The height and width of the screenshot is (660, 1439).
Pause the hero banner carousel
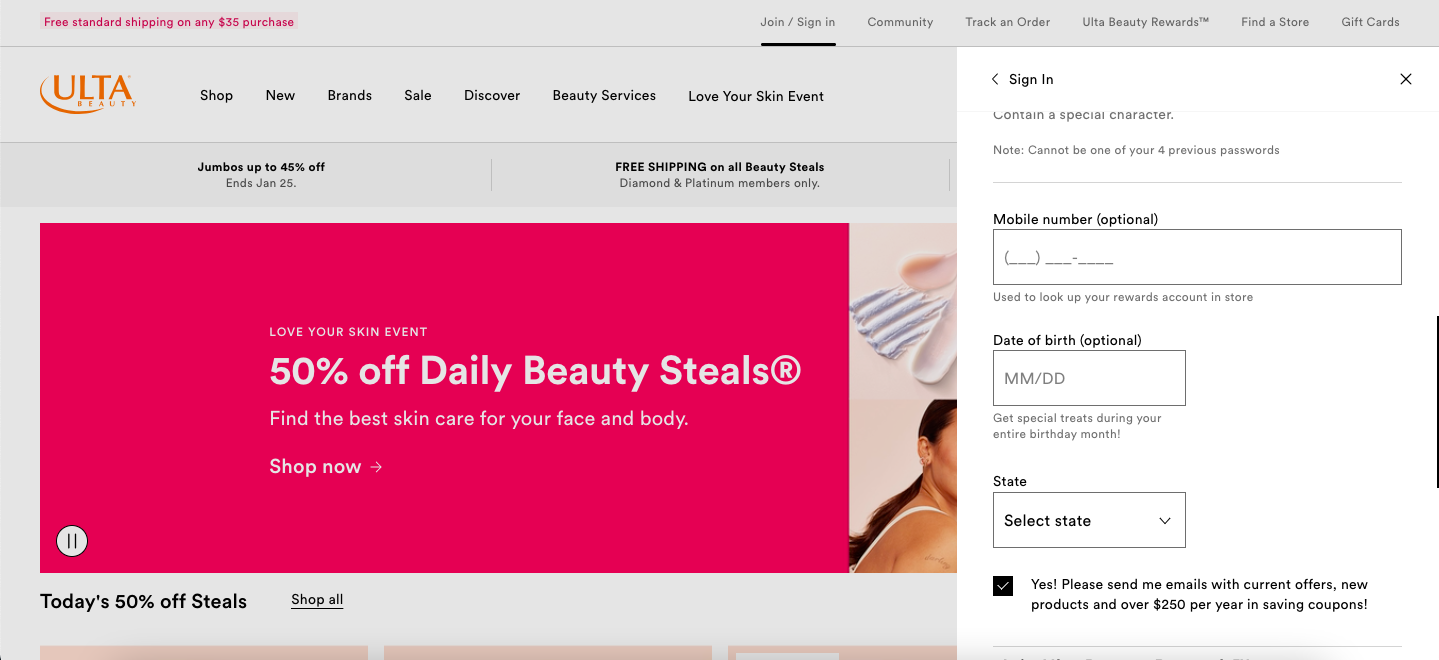pyautogui.click(x=72, y=541)
